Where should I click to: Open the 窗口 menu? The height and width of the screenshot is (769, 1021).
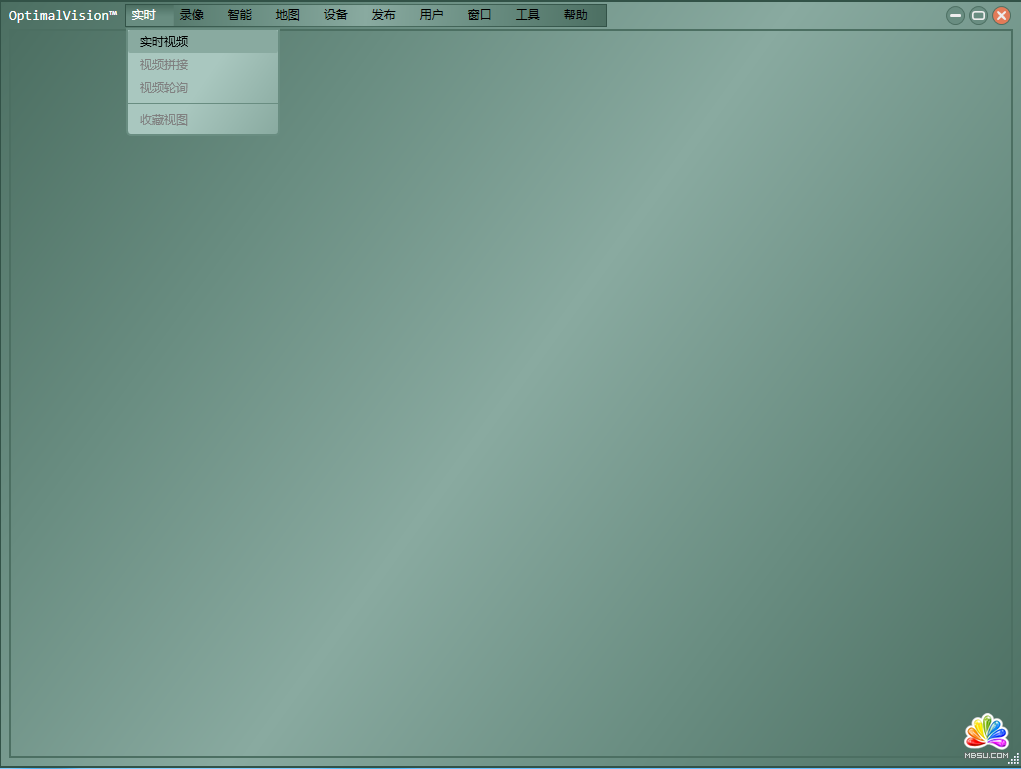(x=480, y=15)
